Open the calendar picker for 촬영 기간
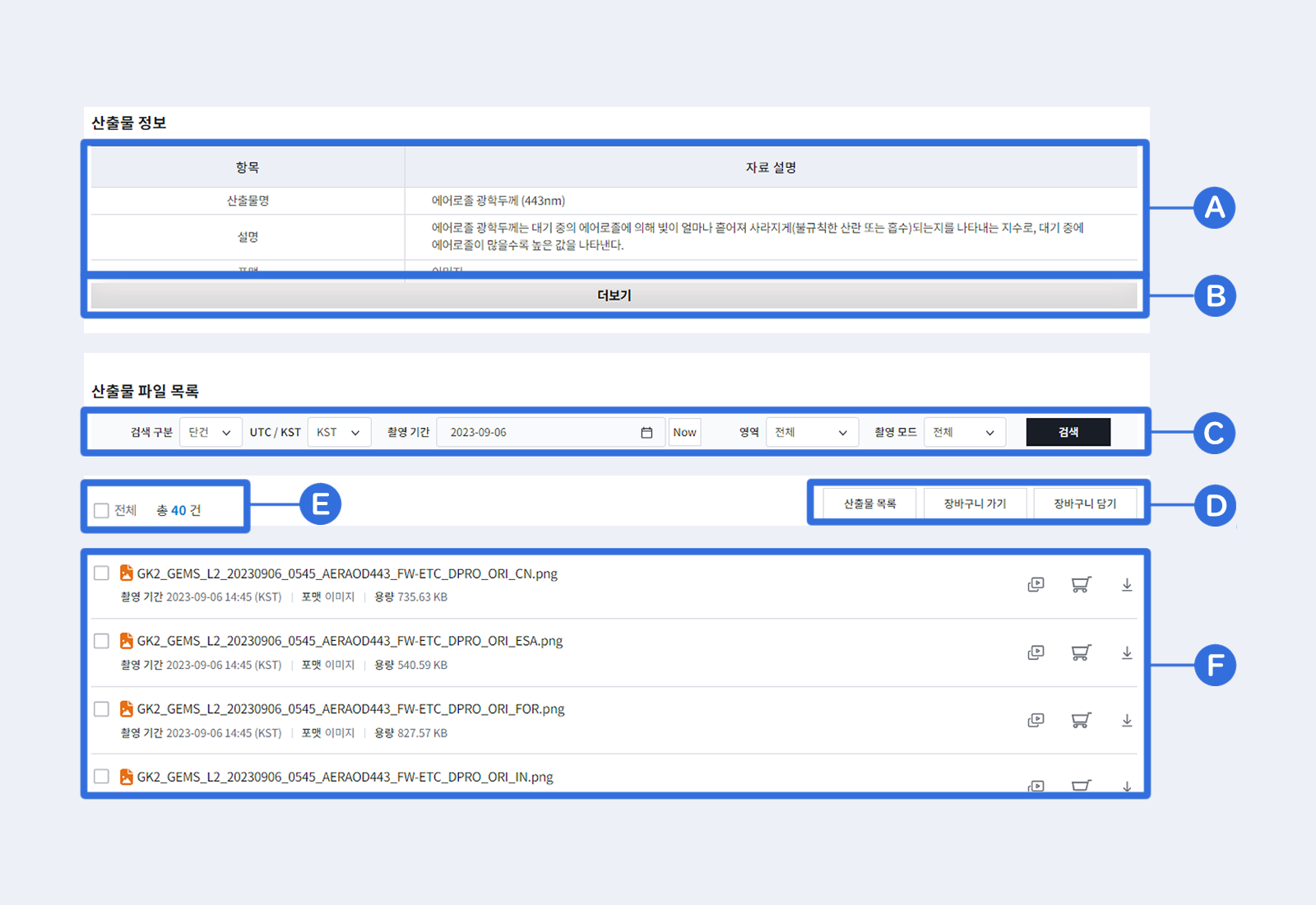The width and height of the screenshot is (1316, 905). click(648, 431)
